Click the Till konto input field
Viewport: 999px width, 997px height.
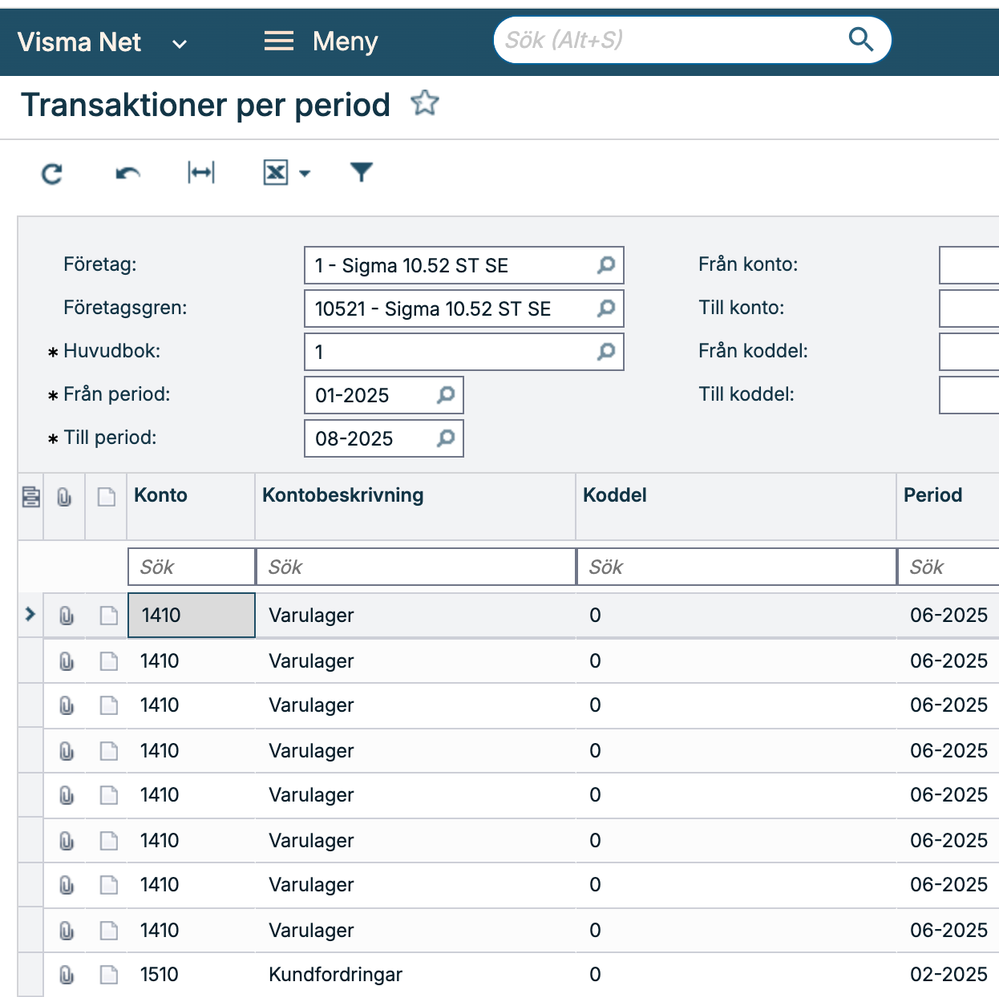click(969, 308)
